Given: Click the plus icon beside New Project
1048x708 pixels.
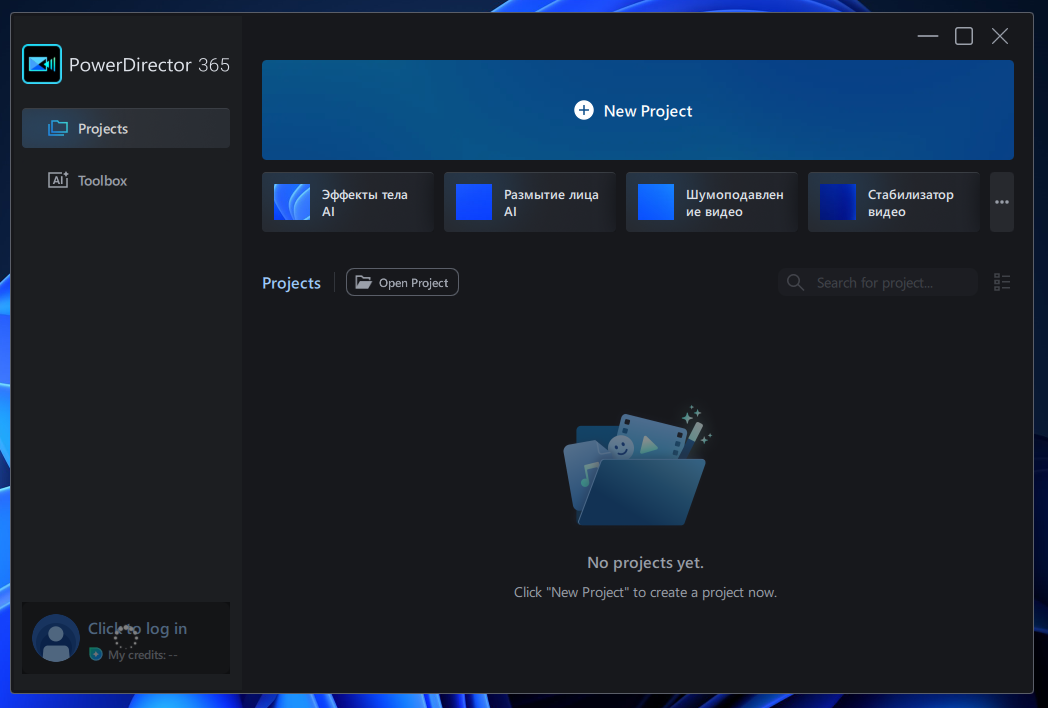Looking at the screenshot, I should 584,111.
